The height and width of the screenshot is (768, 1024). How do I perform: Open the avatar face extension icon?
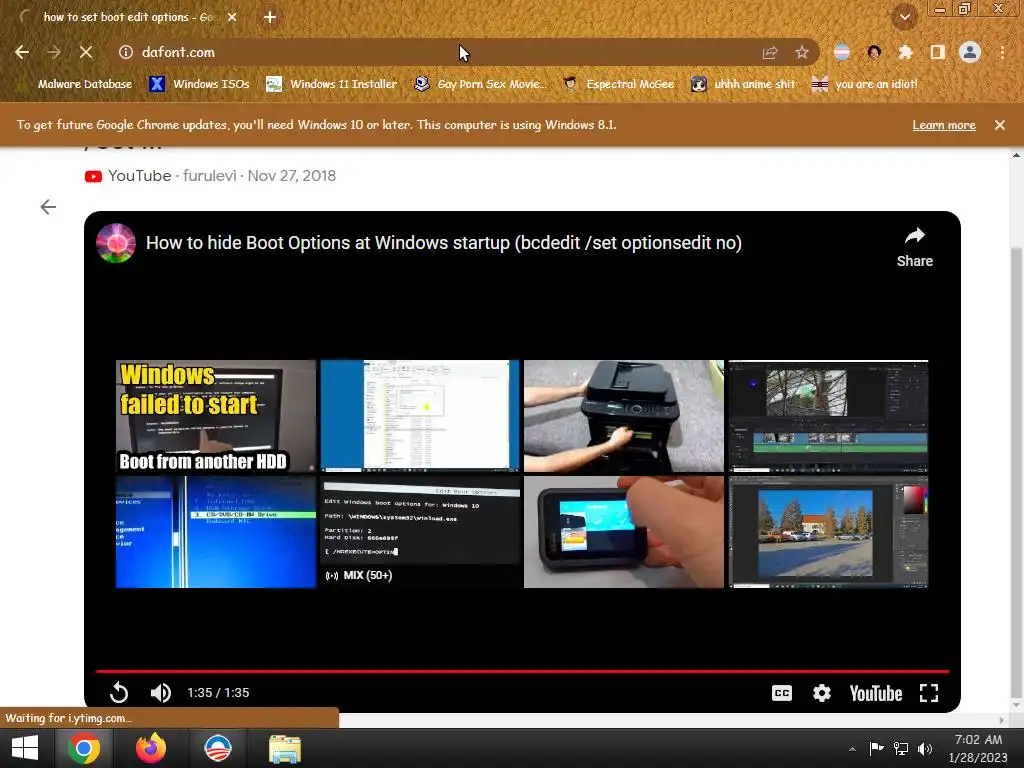coord(874,52)
